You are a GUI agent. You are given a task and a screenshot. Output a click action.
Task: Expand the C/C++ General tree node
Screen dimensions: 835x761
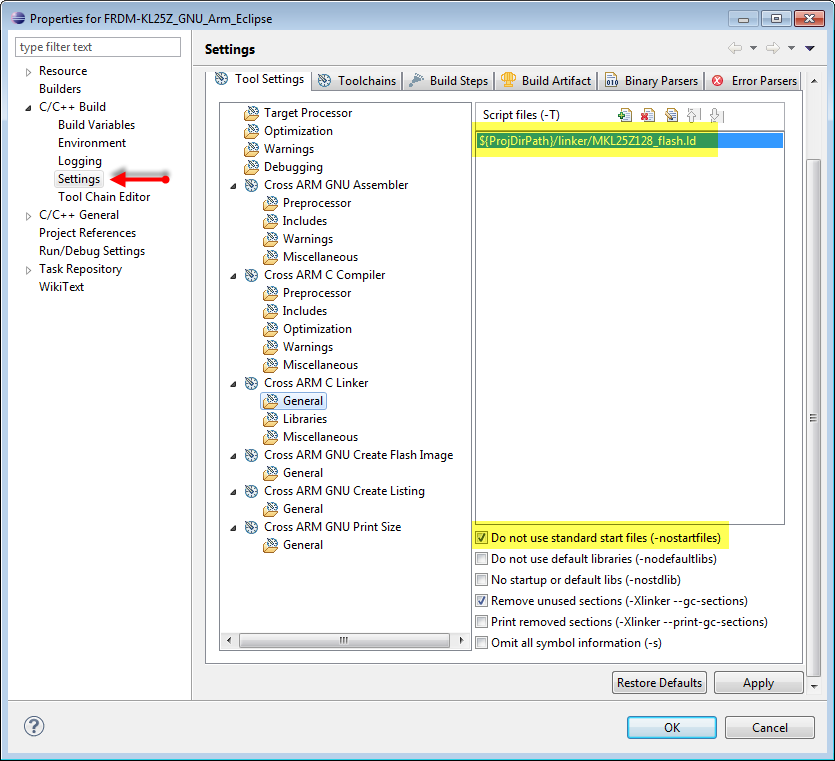point(28,215)
